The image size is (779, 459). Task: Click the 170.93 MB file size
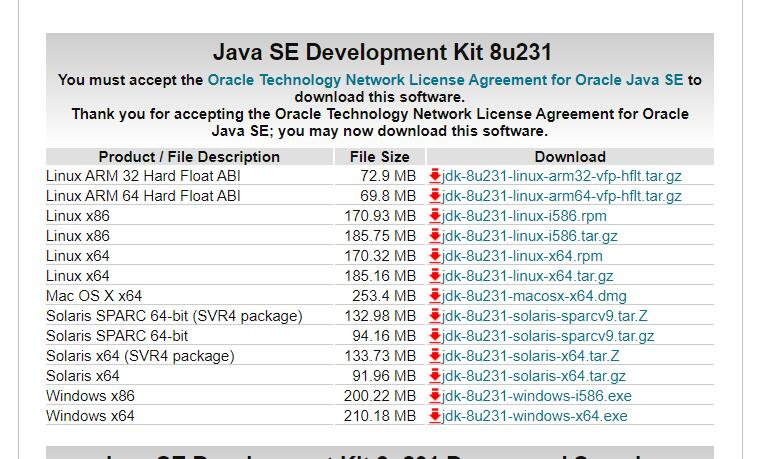pyautogui.click(x=380, y=216)
